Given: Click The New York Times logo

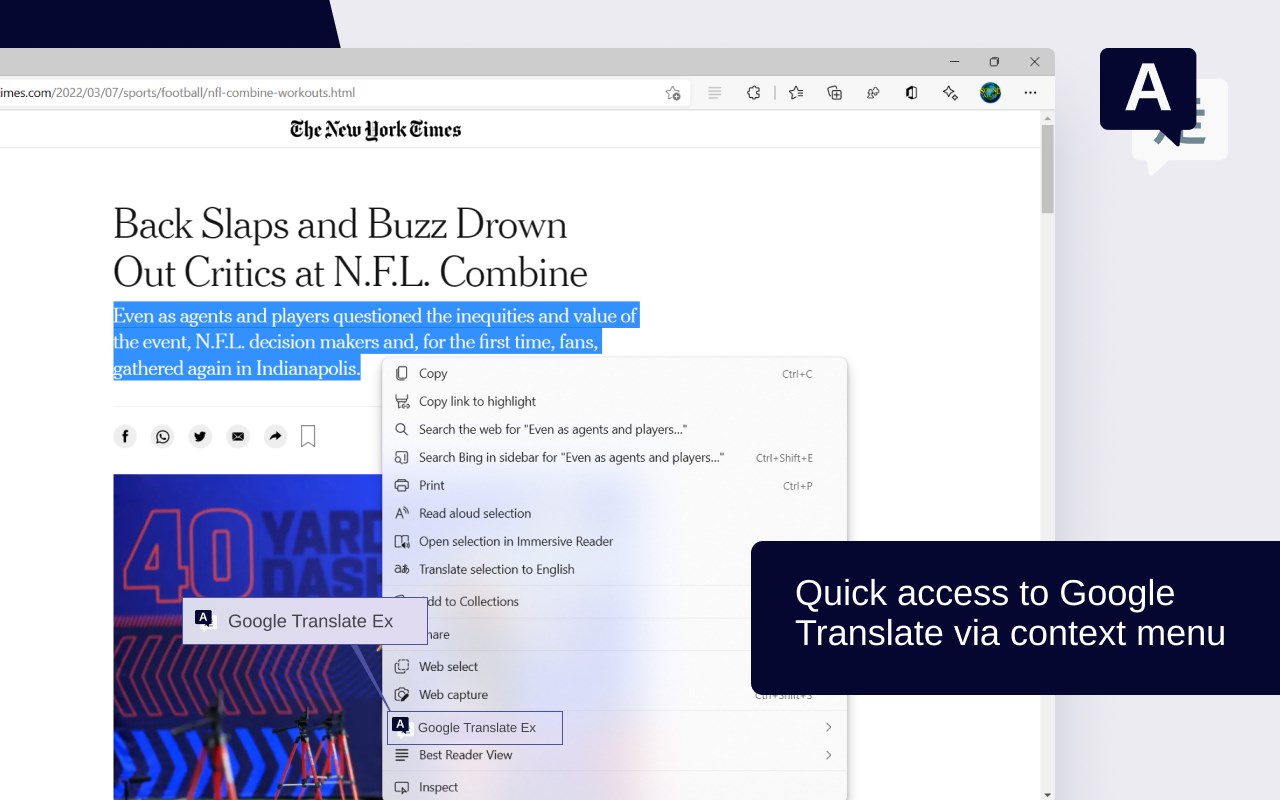Looking at the screenshot, I should coord(375,130).
